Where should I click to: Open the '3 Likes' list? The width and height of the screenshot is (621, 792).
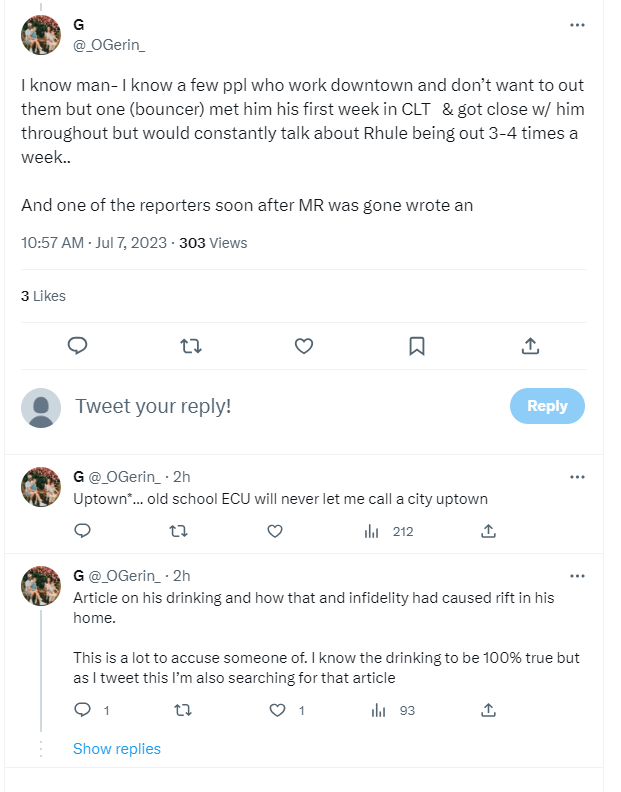43,296
